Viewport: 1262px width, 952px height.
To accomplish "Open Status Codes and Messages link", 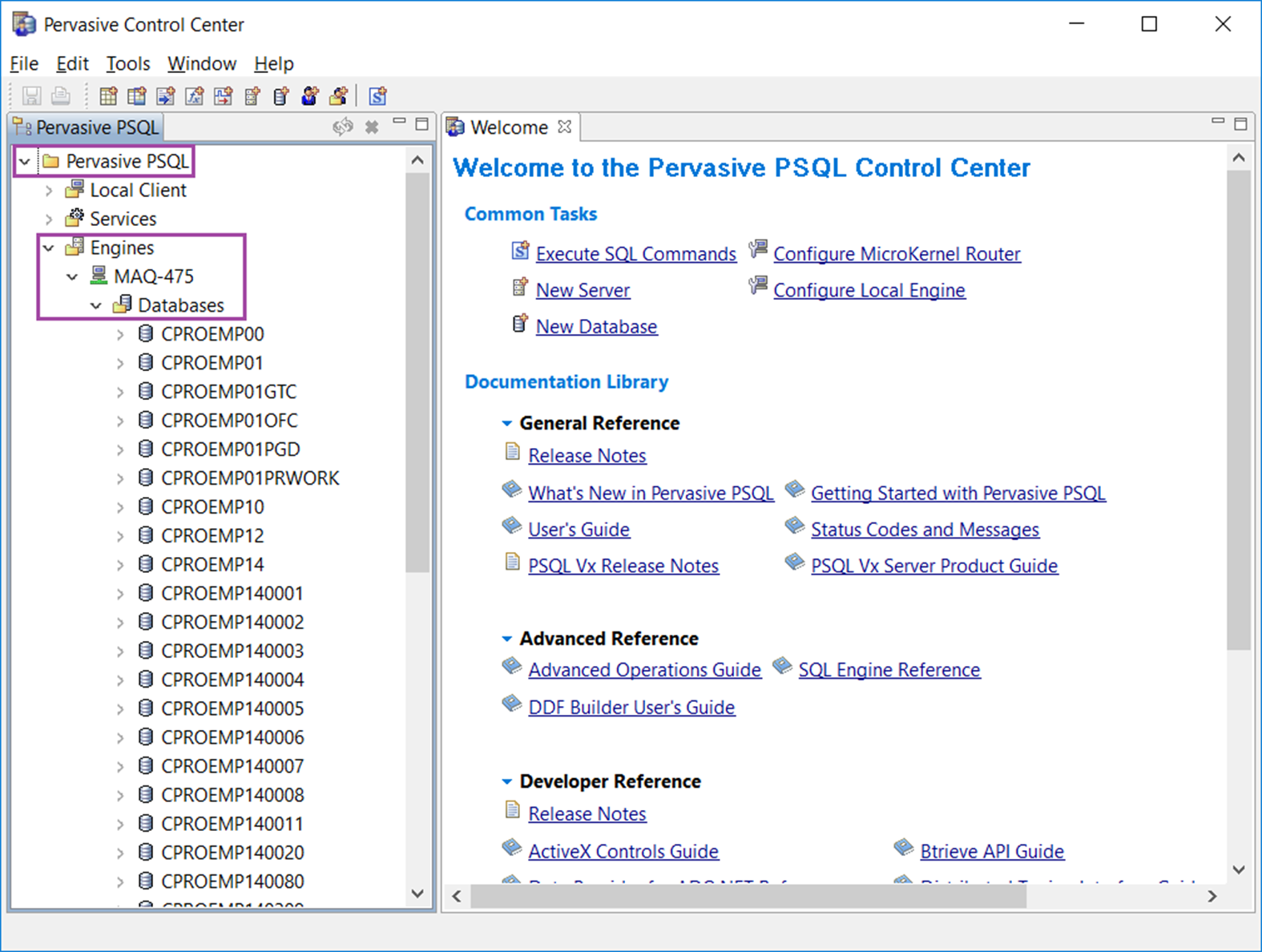I will click(x=925, y=530).
